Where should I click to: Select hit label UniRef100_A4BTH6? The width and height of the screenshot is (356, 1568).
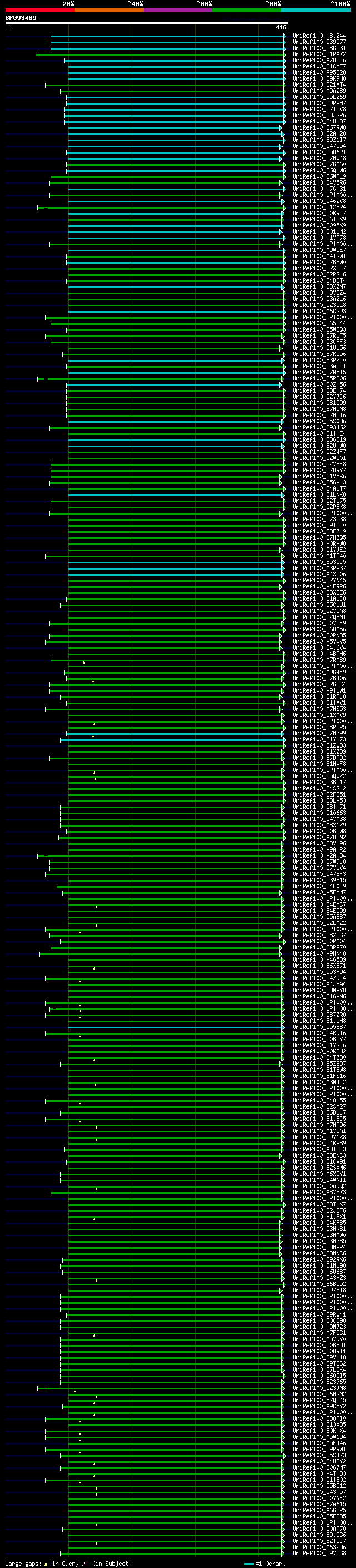319,654
